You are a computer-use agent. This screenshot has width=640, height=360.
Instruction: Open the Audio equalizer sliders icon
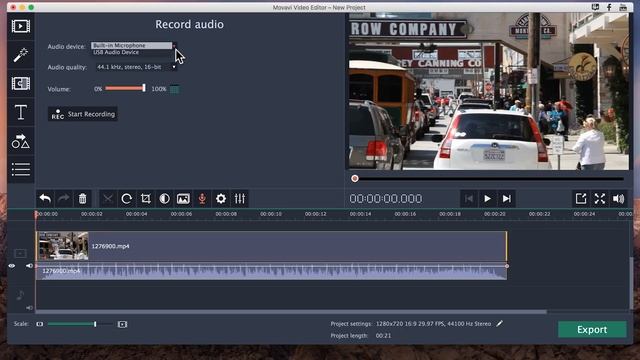(x=240, y=199)
